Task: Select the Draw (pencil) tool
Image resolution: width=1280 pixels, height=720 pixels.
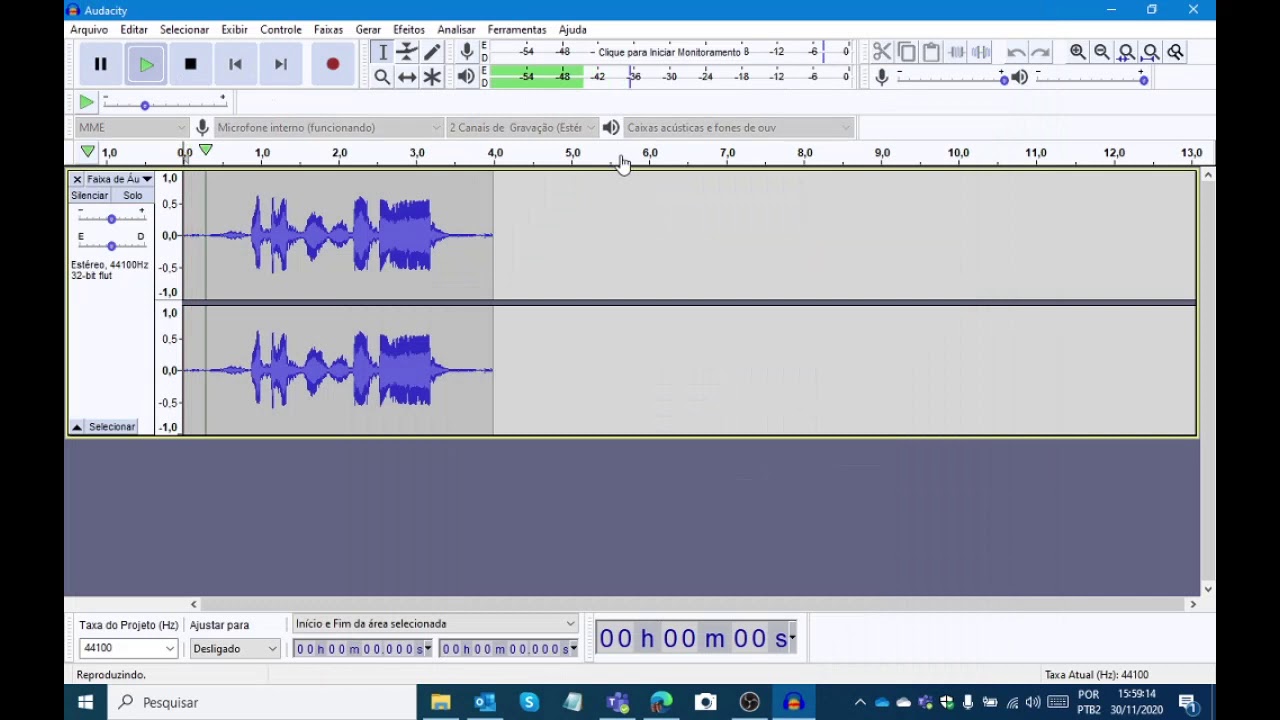Action: click(x=432, y=52)
